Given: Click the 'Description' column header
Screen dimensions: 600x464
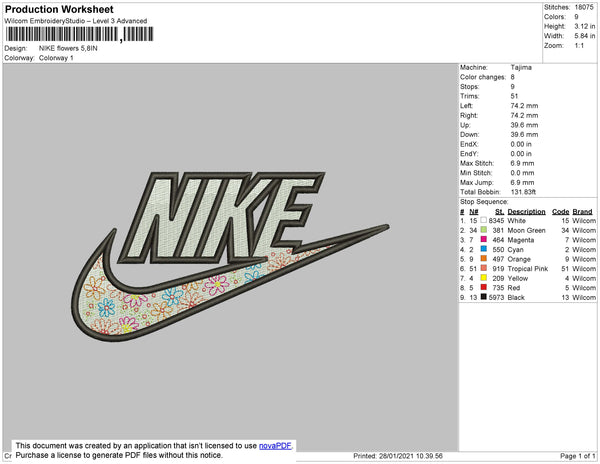Looking at the screenshot, I should [x=526, y=212].
